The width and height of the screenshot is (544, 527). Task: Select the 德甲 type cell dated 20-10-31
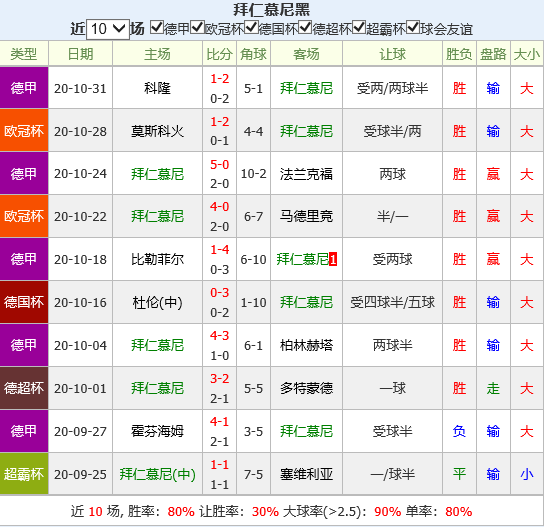pos(24,88)
